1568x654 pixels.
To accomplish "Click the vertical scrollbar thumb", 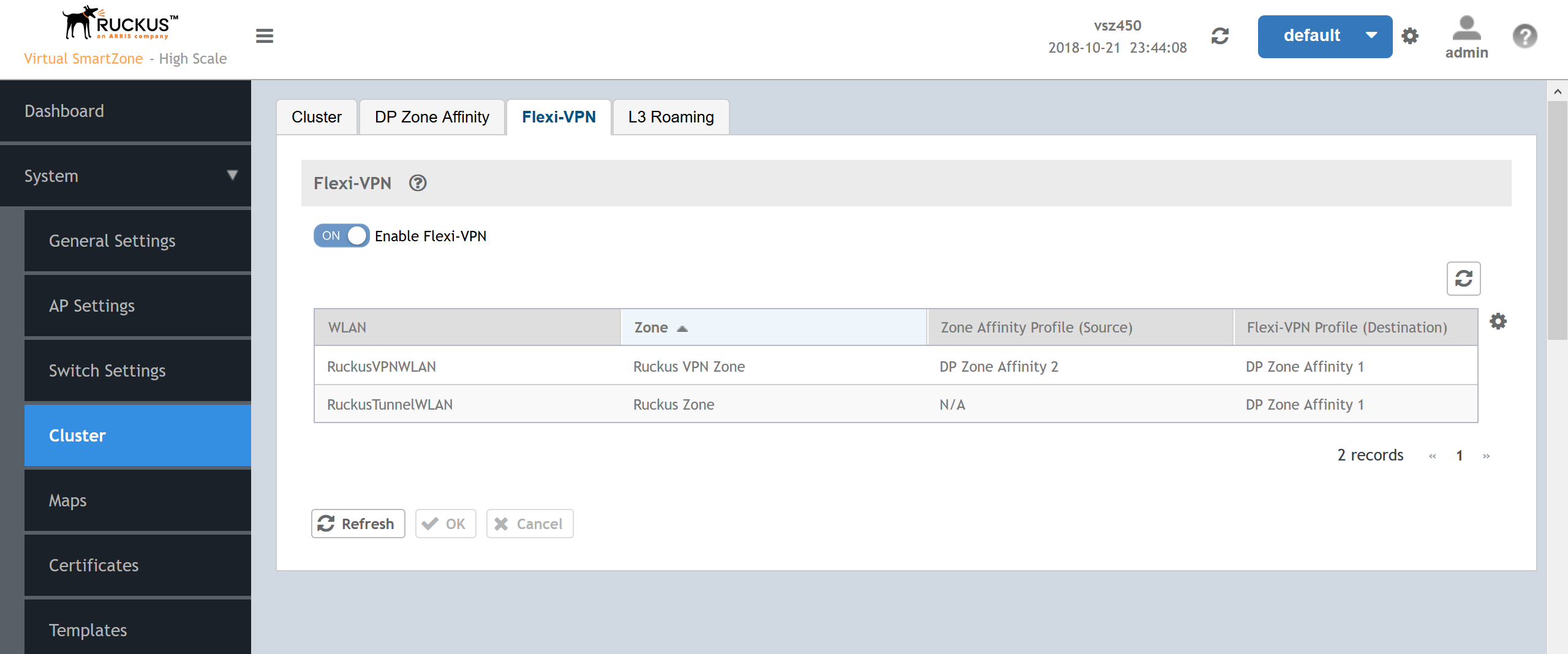I will coord(1558,220).
